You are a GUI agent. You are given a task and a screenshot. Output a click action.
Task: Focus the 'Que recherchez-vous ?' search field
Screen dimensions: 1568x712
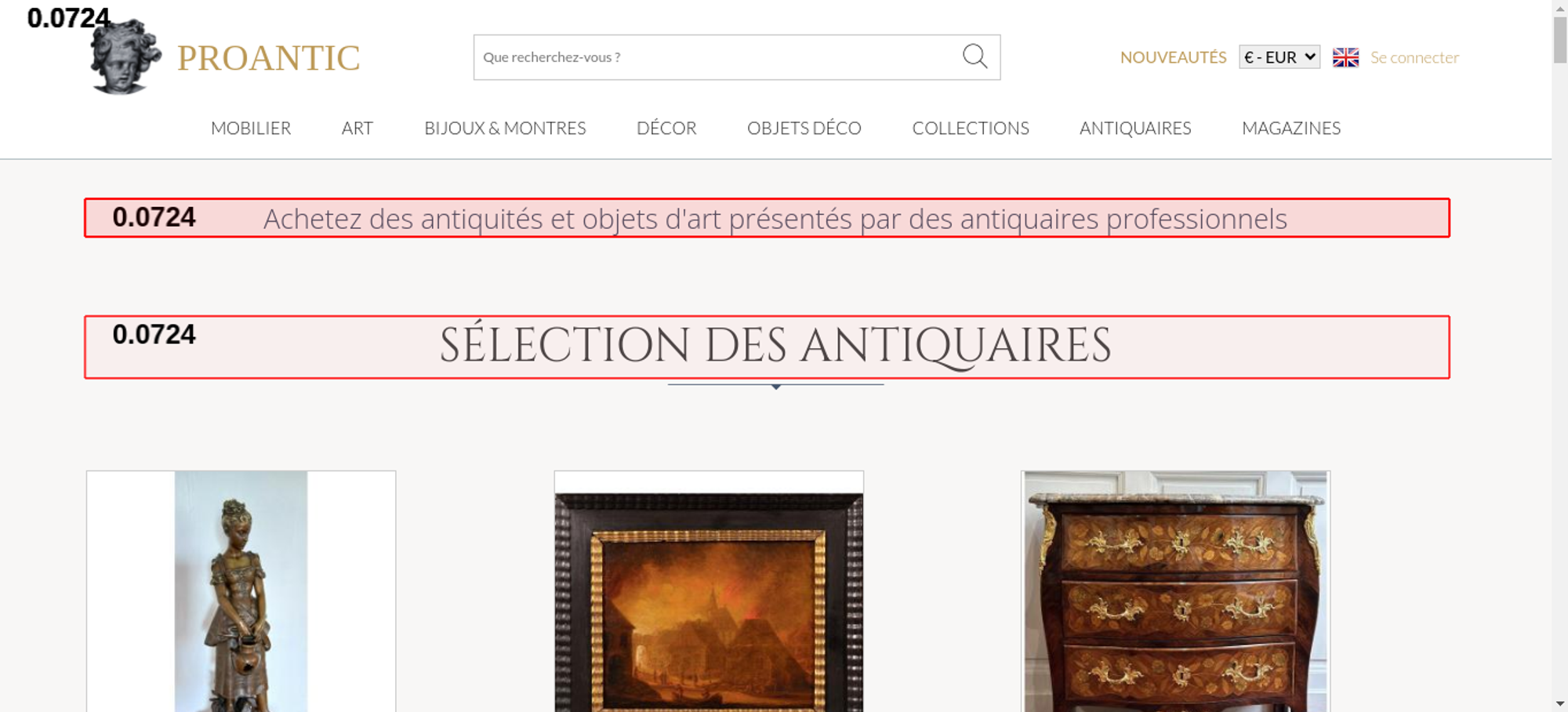click(717, 57)
